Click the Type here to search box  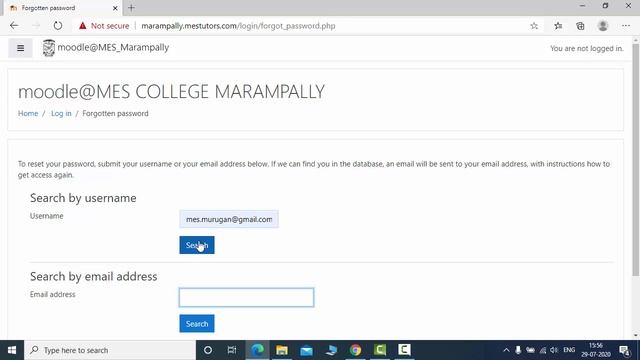point(110,350)
